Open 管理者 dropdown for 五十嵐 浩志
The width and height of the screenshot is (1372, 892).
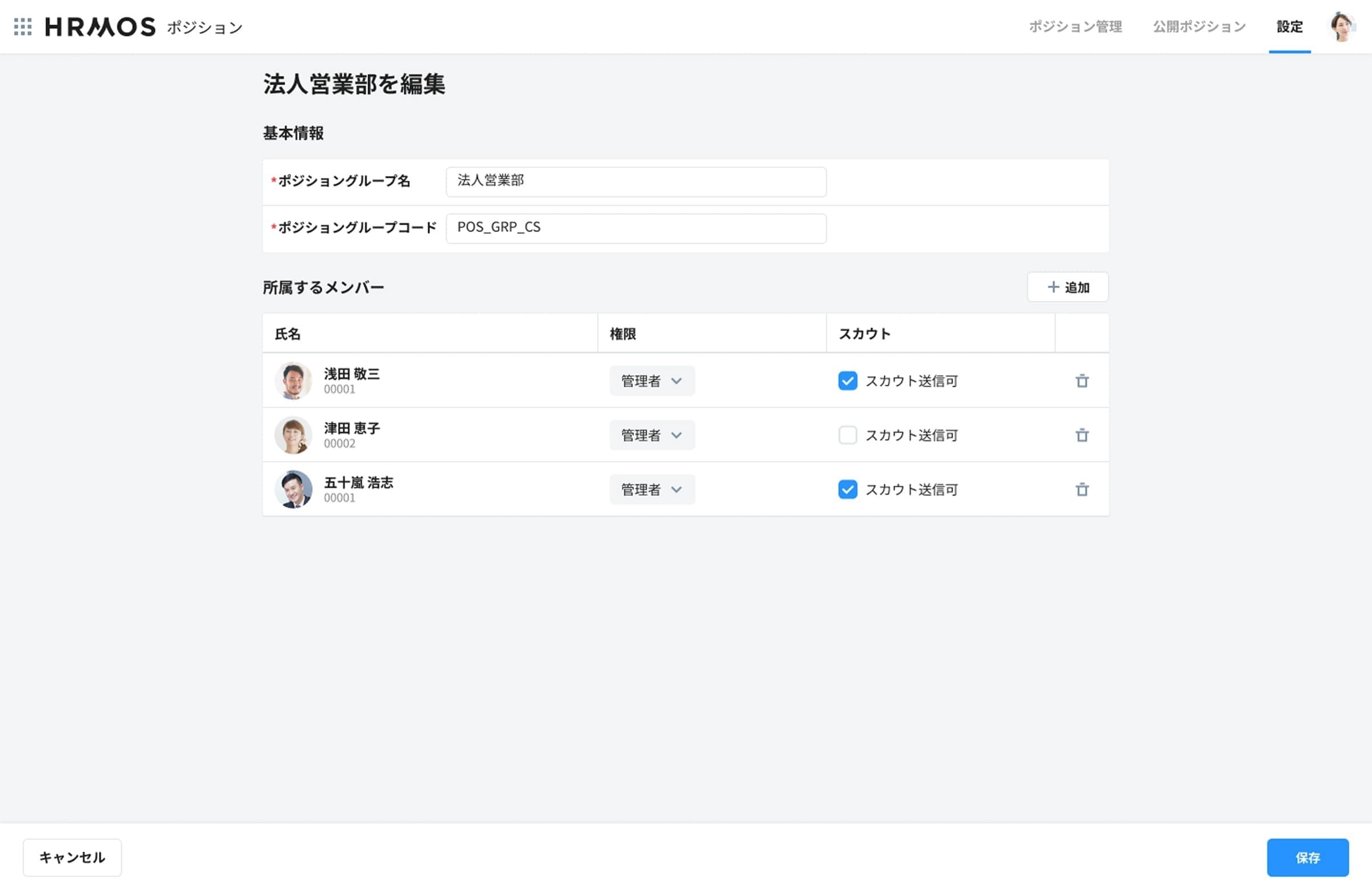(651, 489)
